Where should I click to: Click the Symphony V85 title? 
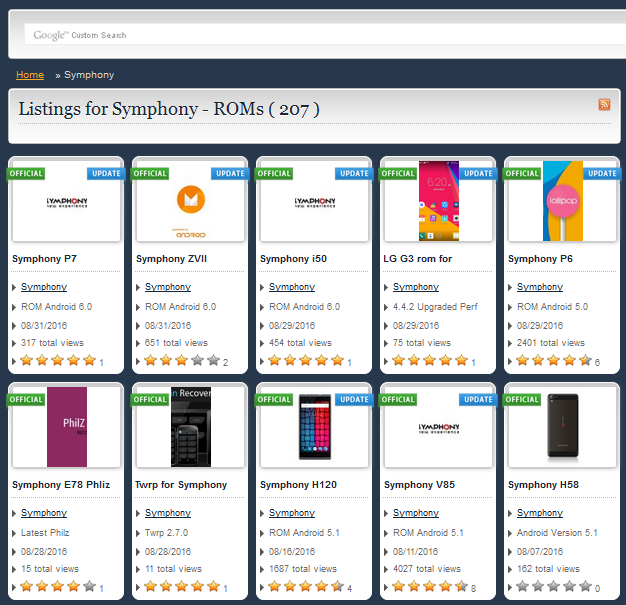419,485
